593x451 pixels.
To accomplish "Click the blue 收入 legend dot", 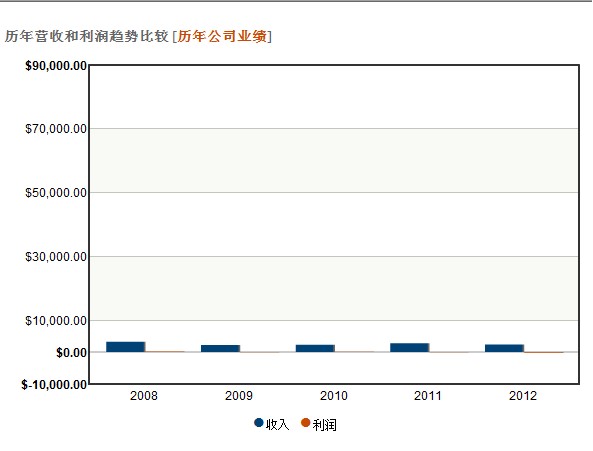I will [x=259, y=423].
